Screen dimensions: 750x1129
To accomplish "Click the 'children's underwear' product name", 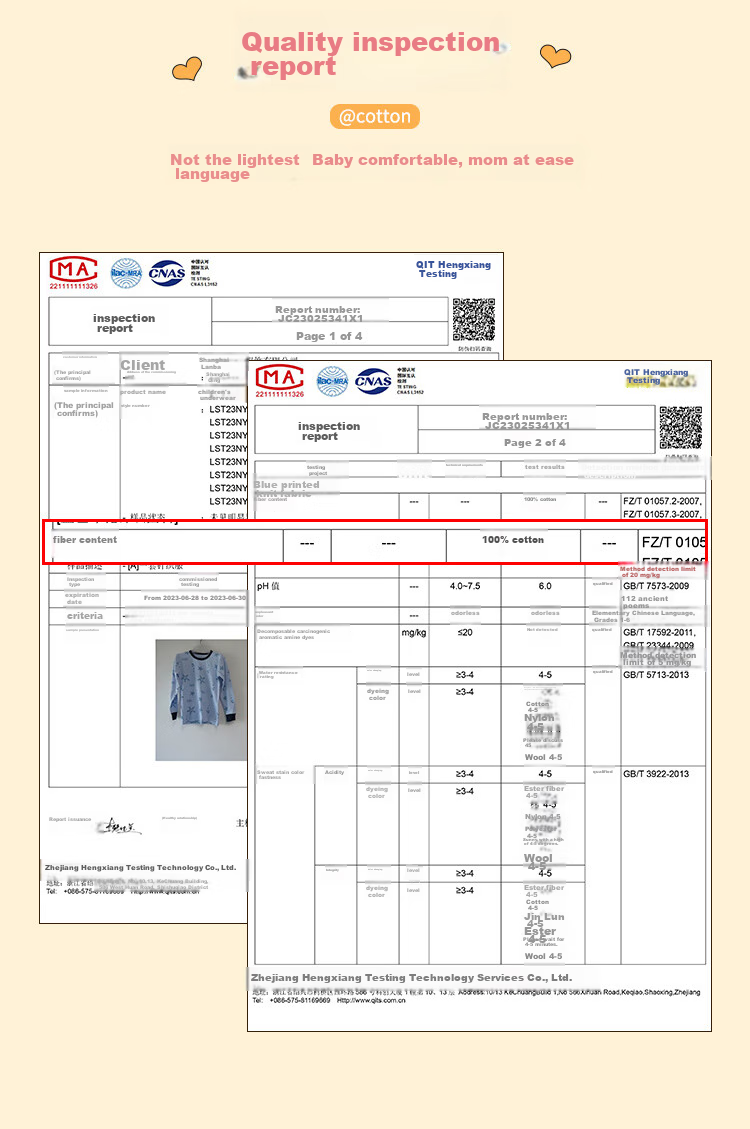I will pyautogui.click(x=215, y=395).
